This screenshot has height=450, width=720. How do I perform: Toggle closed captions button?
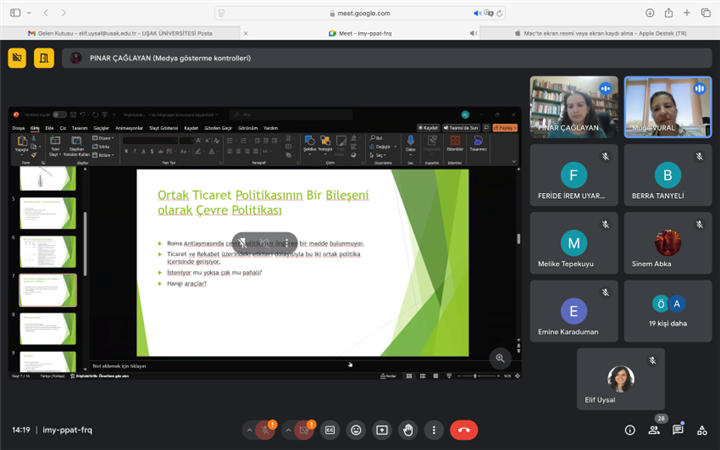pyautogui.click(x=329, y=430)
